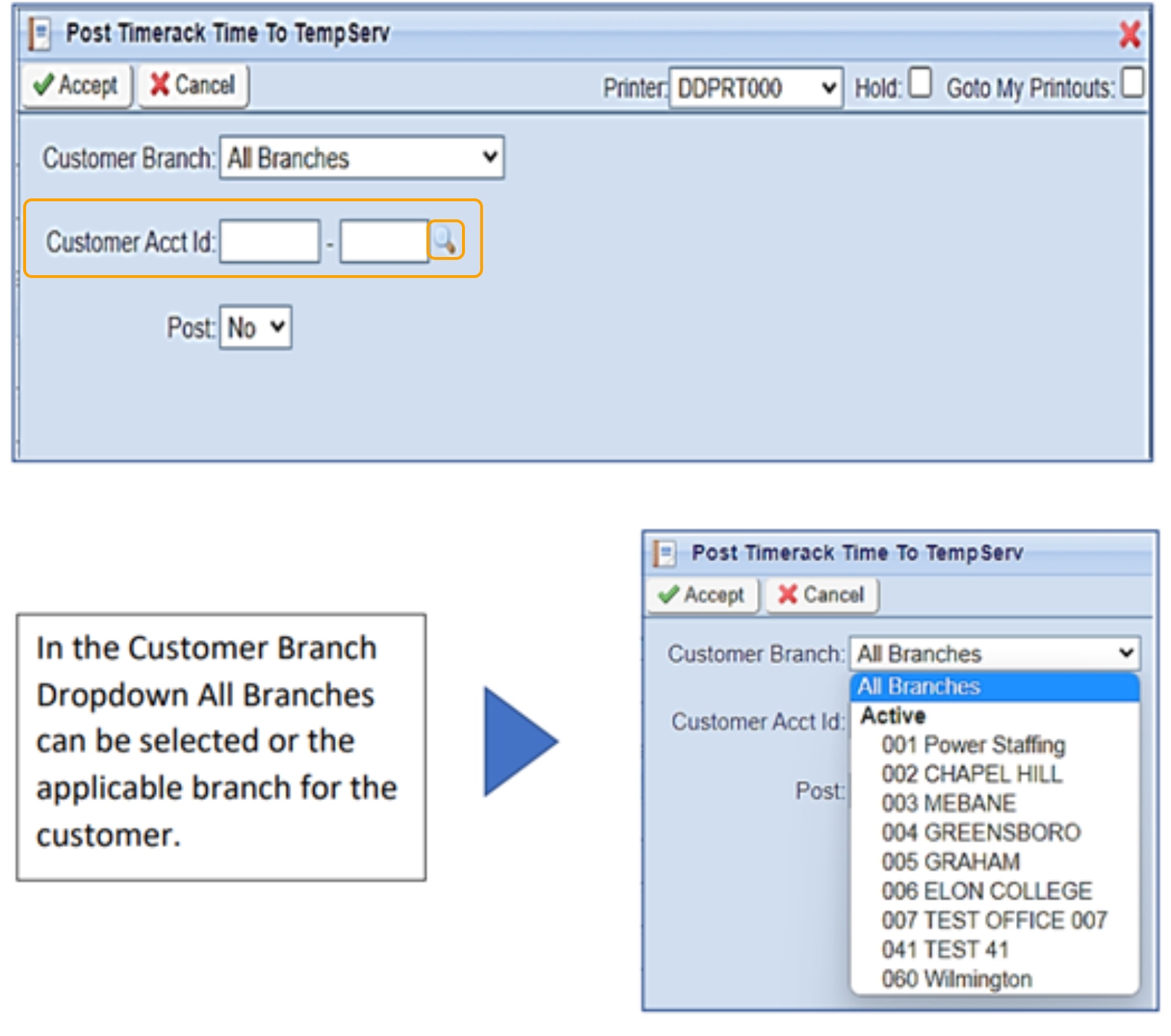The height and width of the screenshot is (1036, 1171).
Task: Click the Customer Branch label in top dialog
Action: click(x=129, y=158)
